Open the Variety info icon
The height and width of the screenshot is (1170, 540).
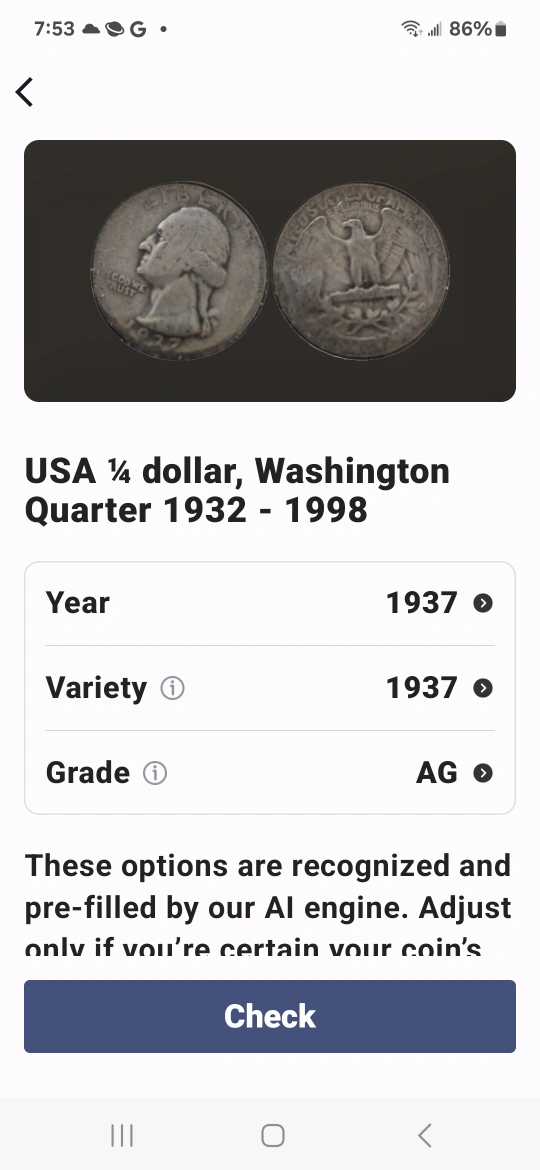tap(172, 688)
